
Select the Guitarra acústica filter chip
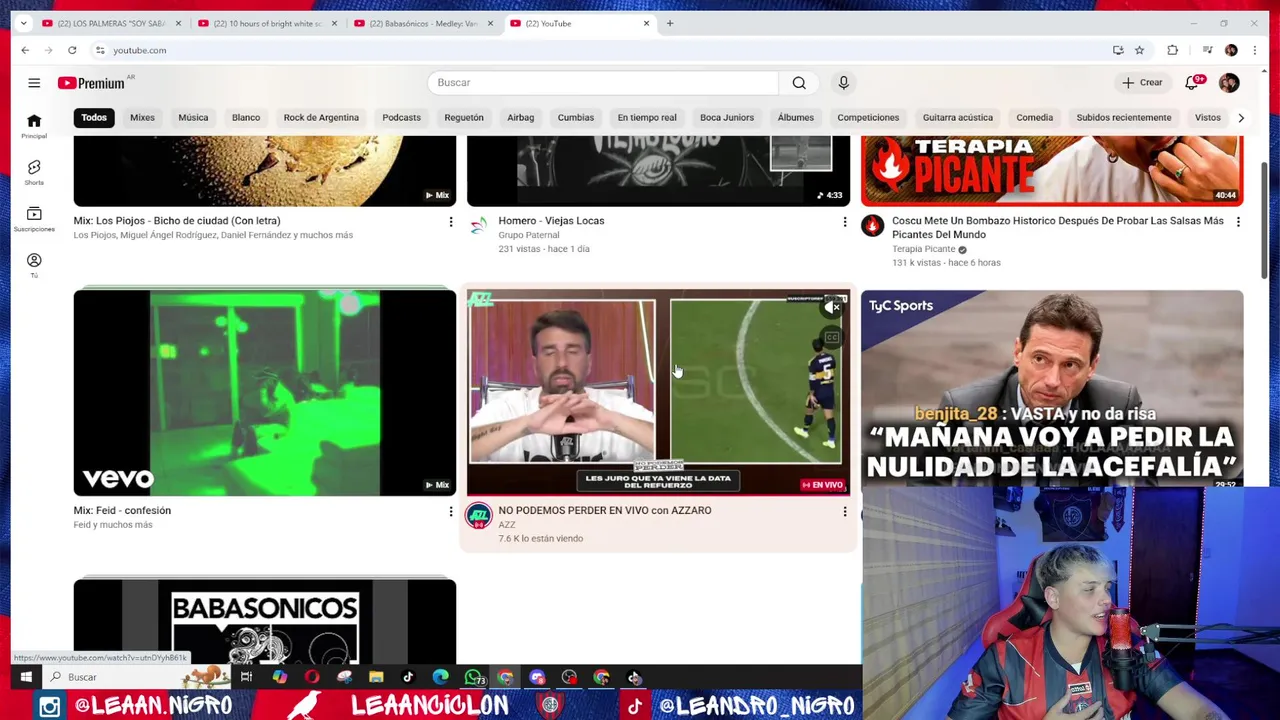click(x=957, y=118)
